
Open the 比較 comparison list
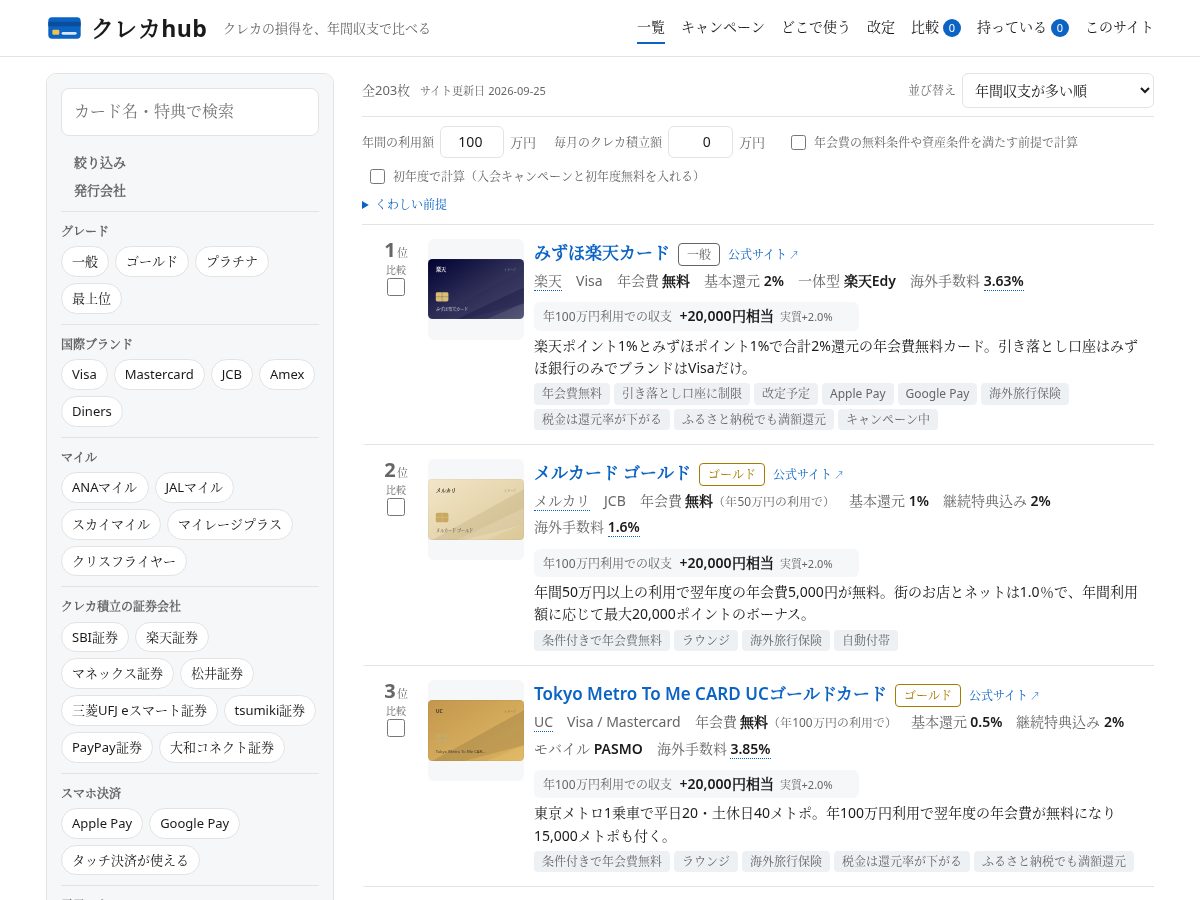click(936, 28)
